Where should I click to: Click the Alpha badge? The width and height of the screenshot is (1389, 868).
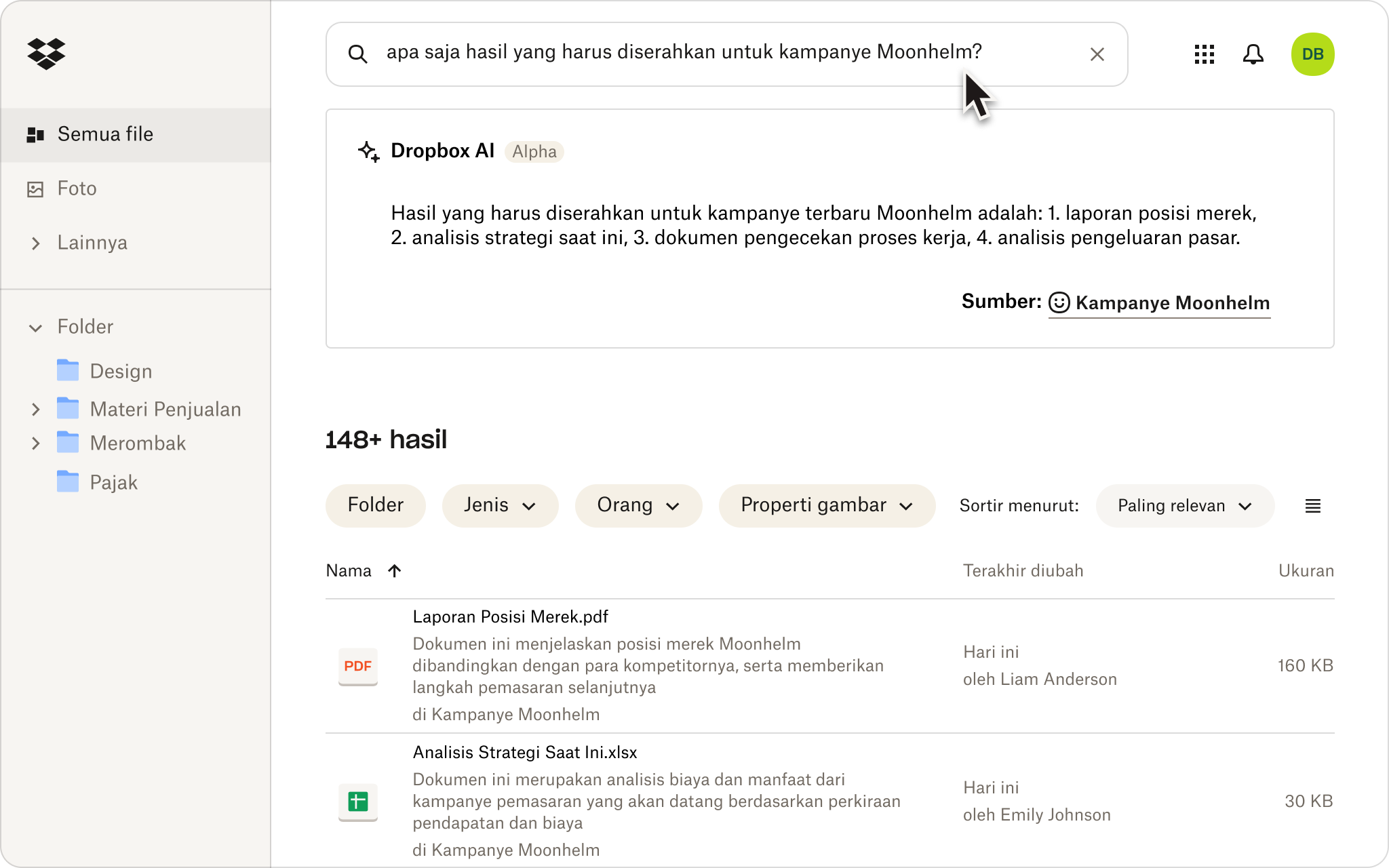534,151
